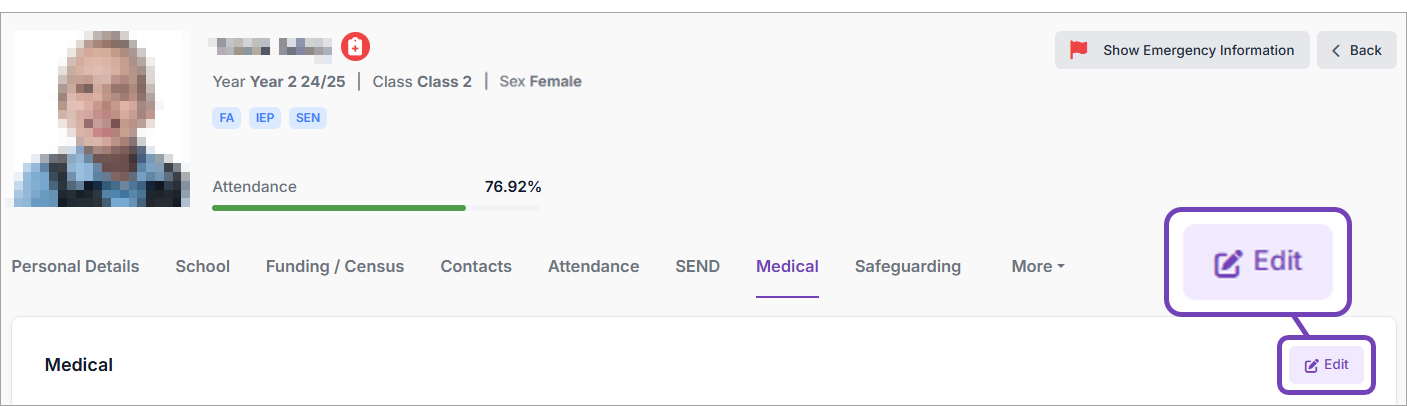Switch to the Safeguarding tab

907,266
